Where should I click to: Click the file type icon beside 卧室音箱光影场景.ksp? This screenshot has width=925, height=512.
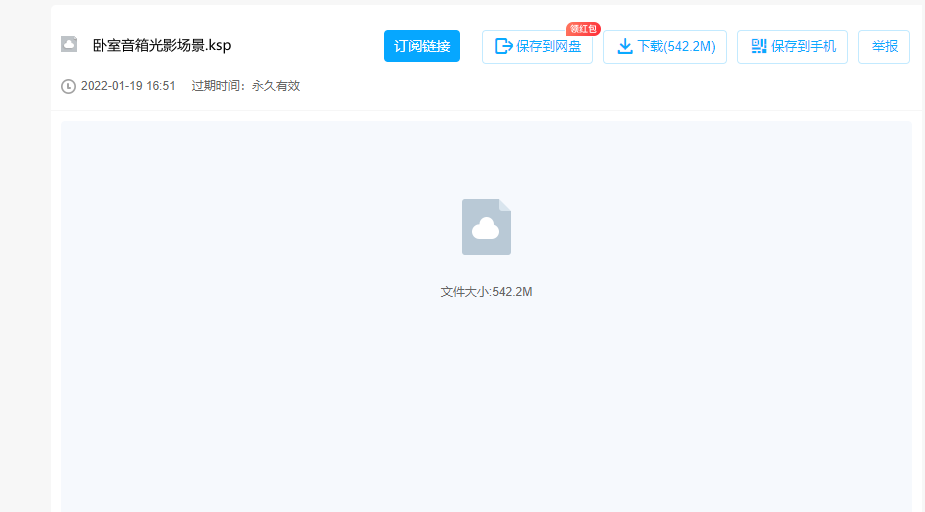[69, 44]
